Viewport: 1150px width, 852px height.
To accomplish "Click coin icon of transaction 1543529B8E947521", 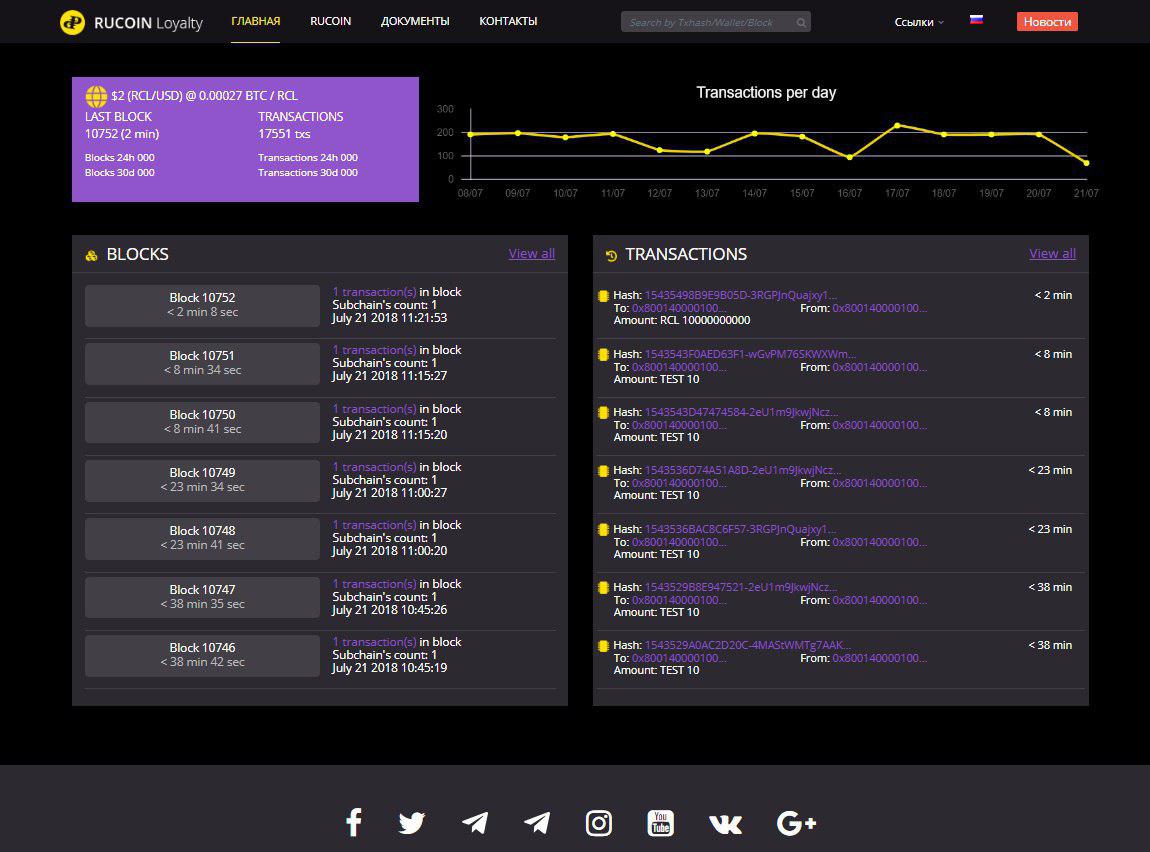I will [x=603, y=587].
